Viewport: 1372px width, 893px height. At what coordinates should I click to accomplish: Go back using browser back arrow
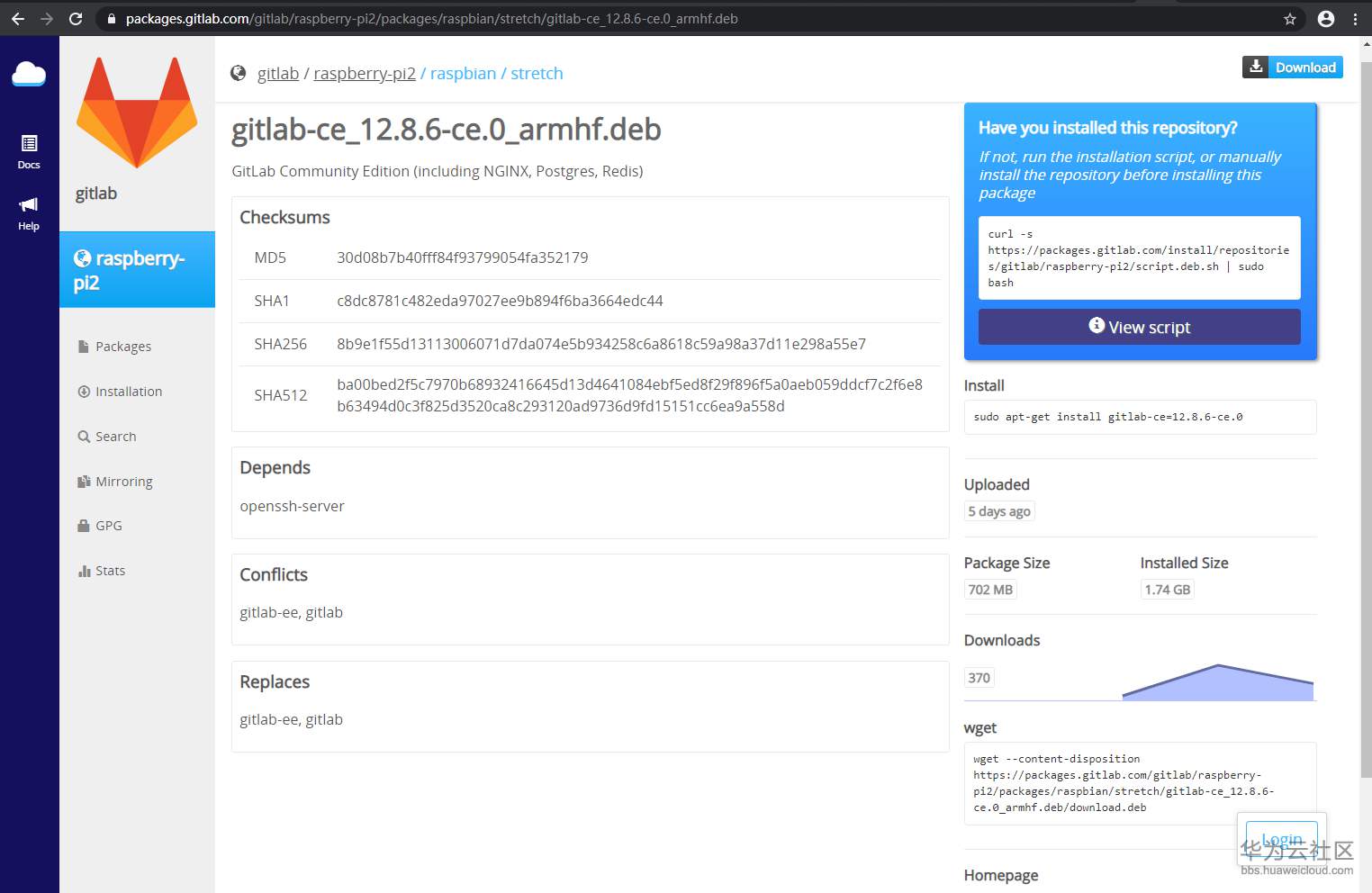click(18, 19)
